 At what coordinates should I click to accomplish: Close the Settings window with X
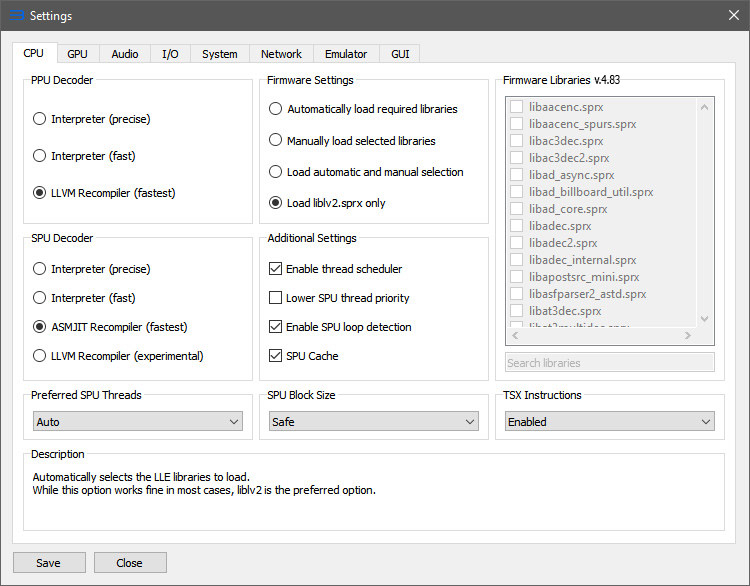(x=734, y=15)
